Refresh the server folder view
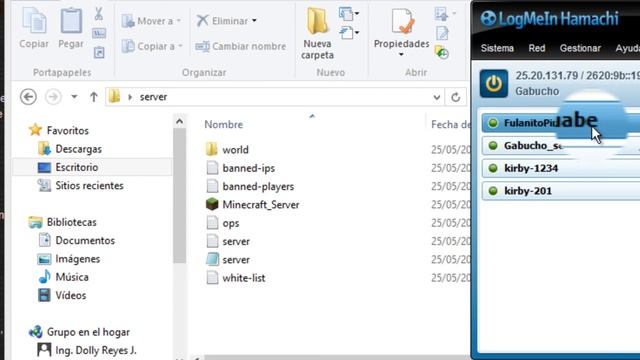 coord(456,97)
